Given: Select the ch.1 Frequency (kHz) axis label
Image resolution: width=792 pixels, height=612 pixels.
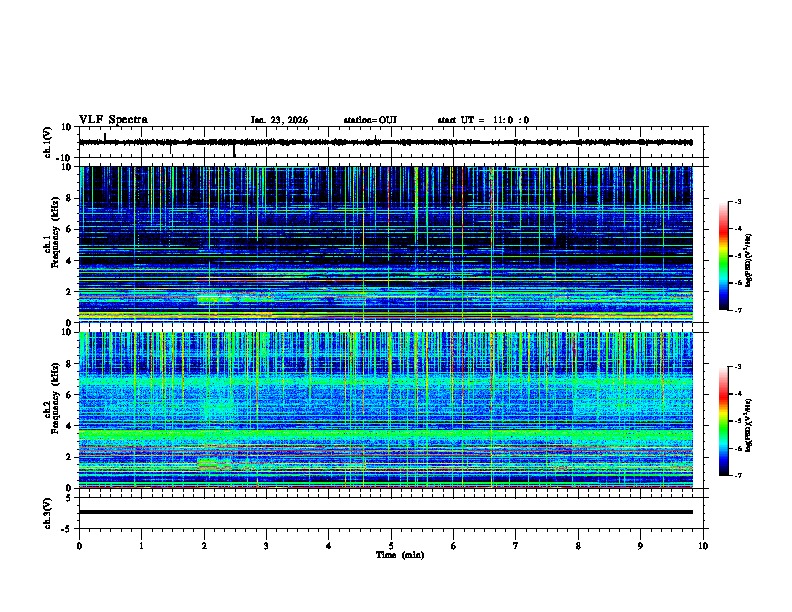Looking at the screenshot, I should point(52,232).
